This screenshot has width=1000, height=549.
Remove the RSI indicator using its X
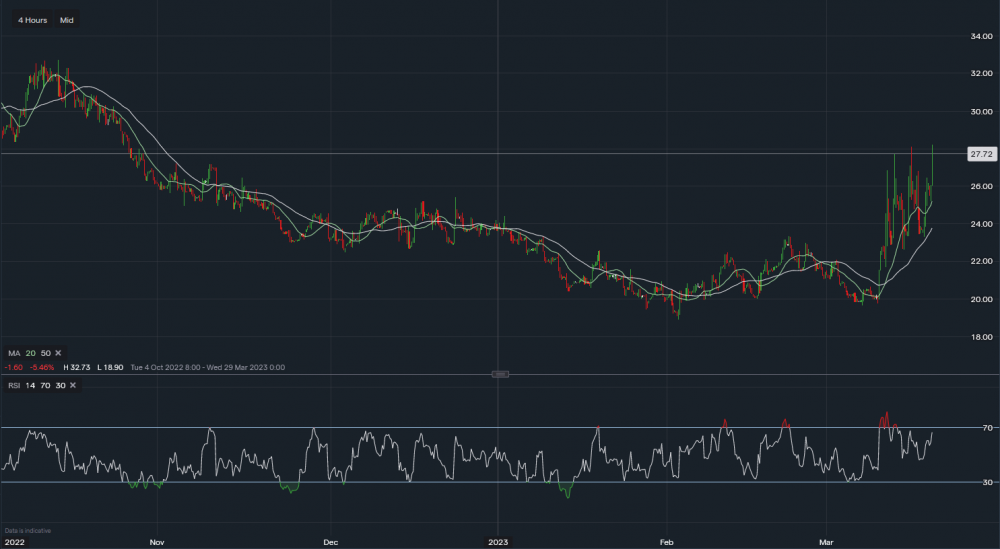72,385
